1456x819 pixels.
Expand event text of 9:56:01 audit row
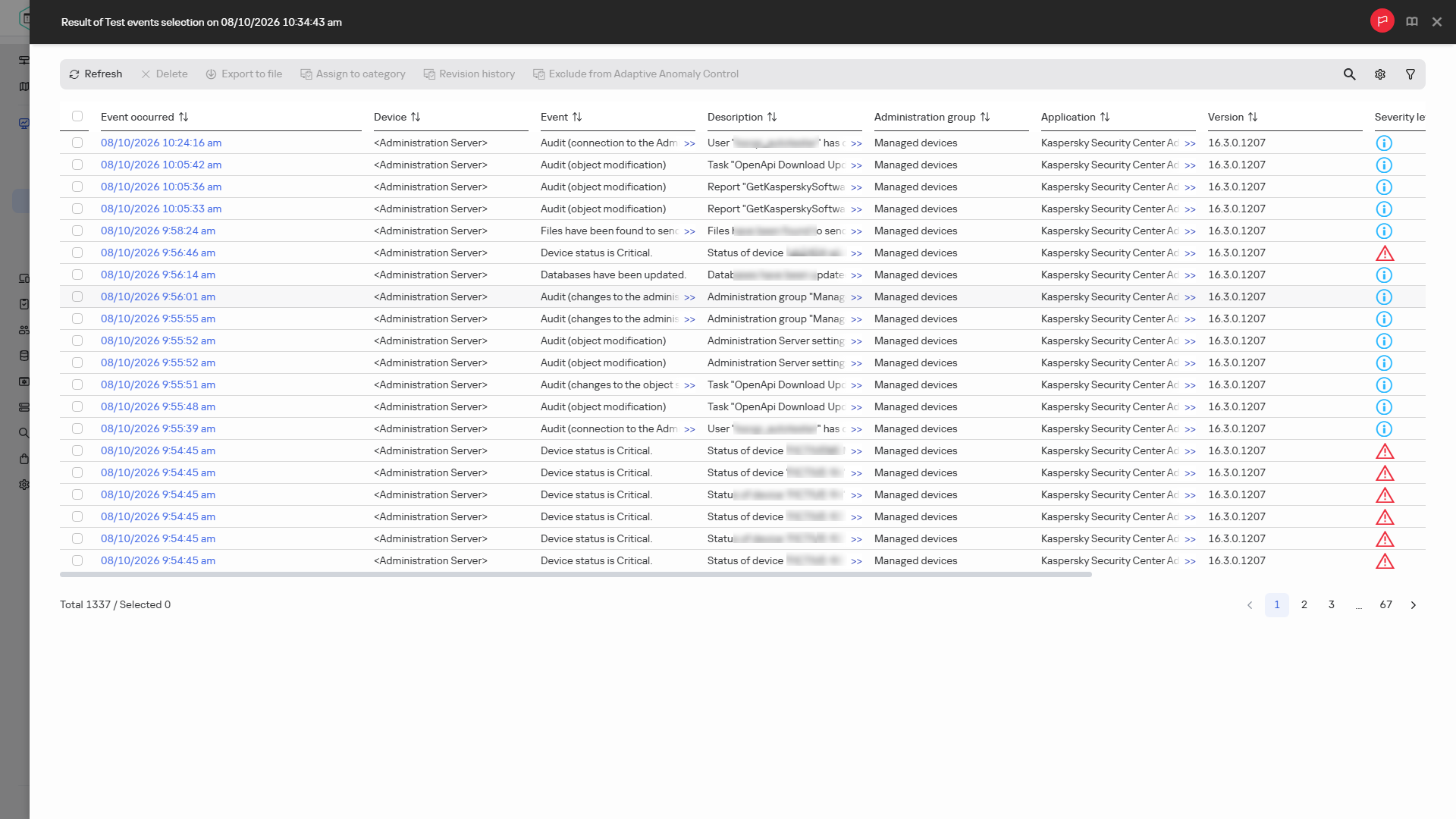689,297
